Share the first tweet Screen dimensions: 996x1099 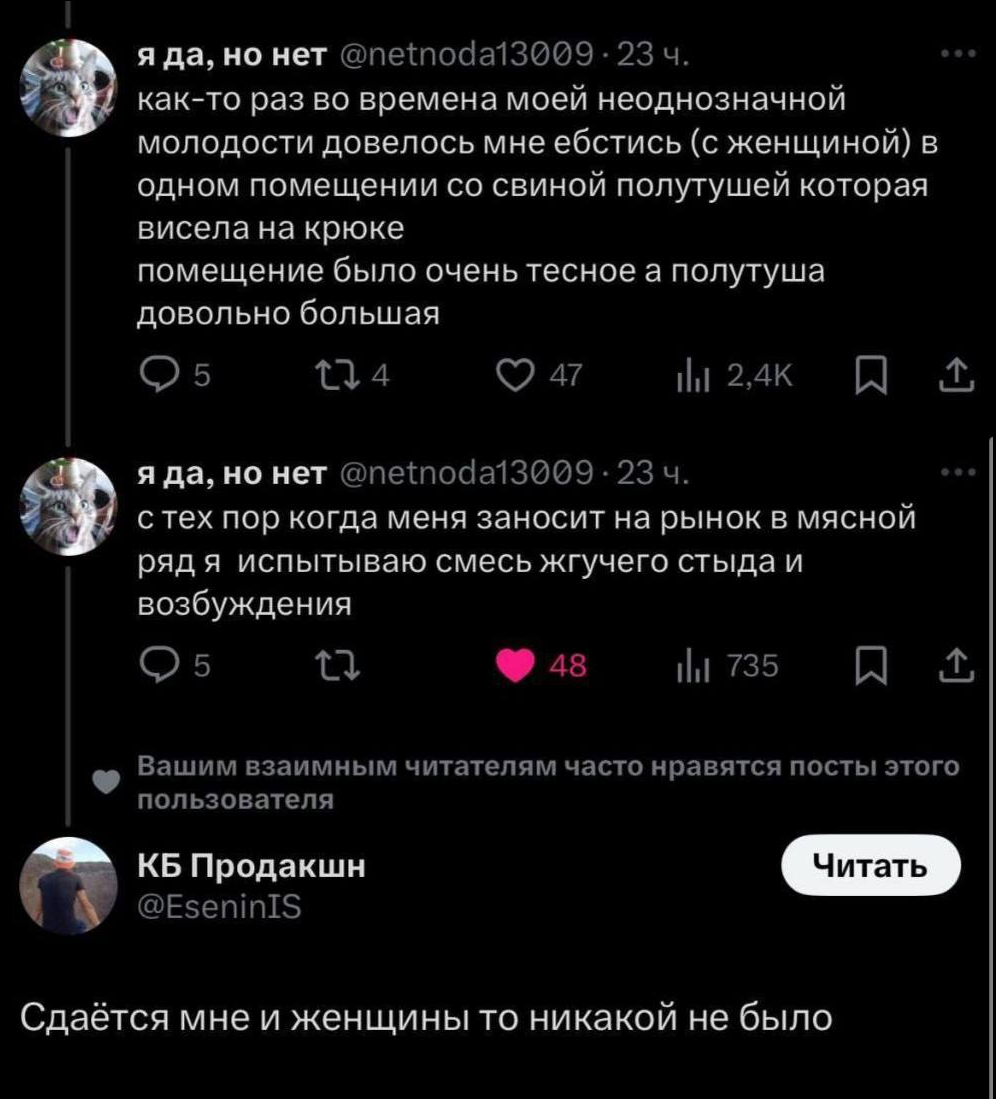point(958,376)
